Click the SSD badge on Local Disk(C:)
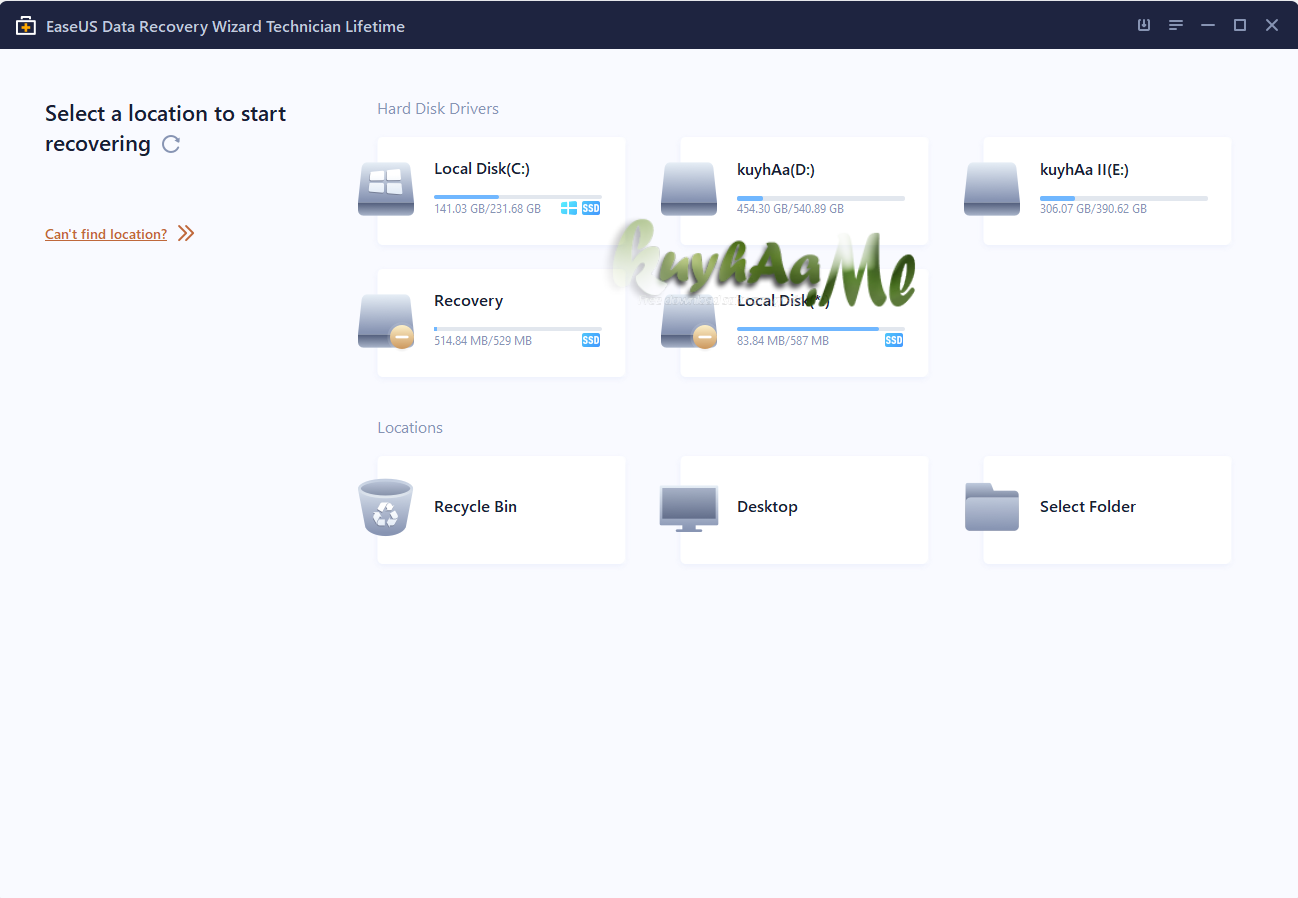The width and height of the screenshot is (1298, 898). coord(591,208)
